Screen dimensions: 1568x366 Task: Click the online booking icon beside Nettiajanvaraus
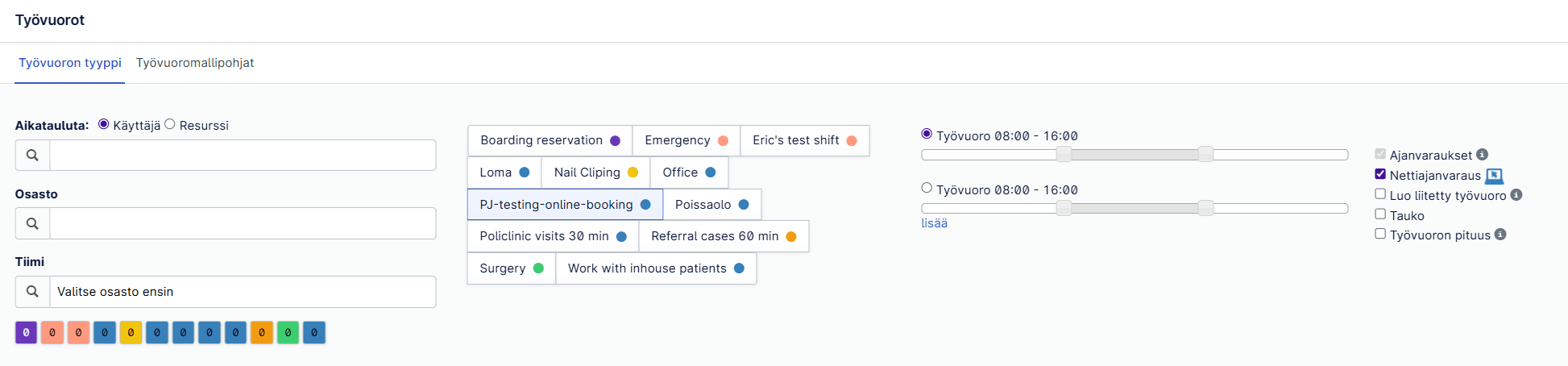[1494, 176]
